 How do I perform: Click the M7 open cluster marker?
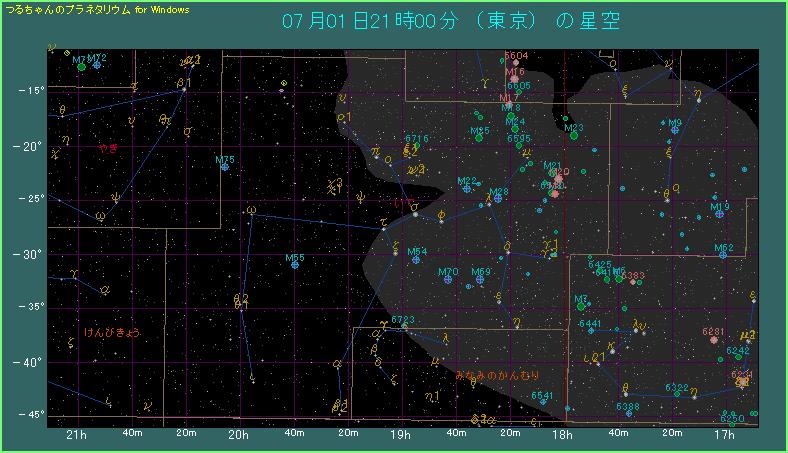click(x=581, y=306)
